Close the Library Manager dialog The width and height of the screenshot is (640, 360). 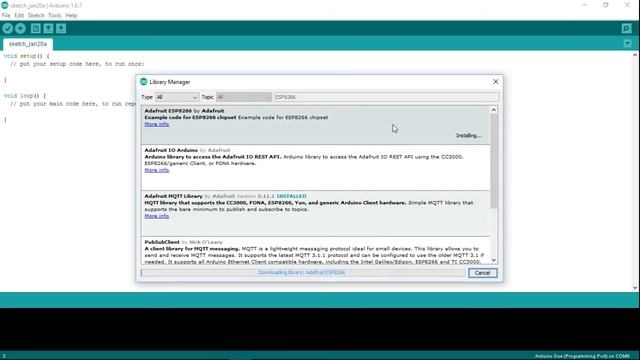click(x=496, y=82)
